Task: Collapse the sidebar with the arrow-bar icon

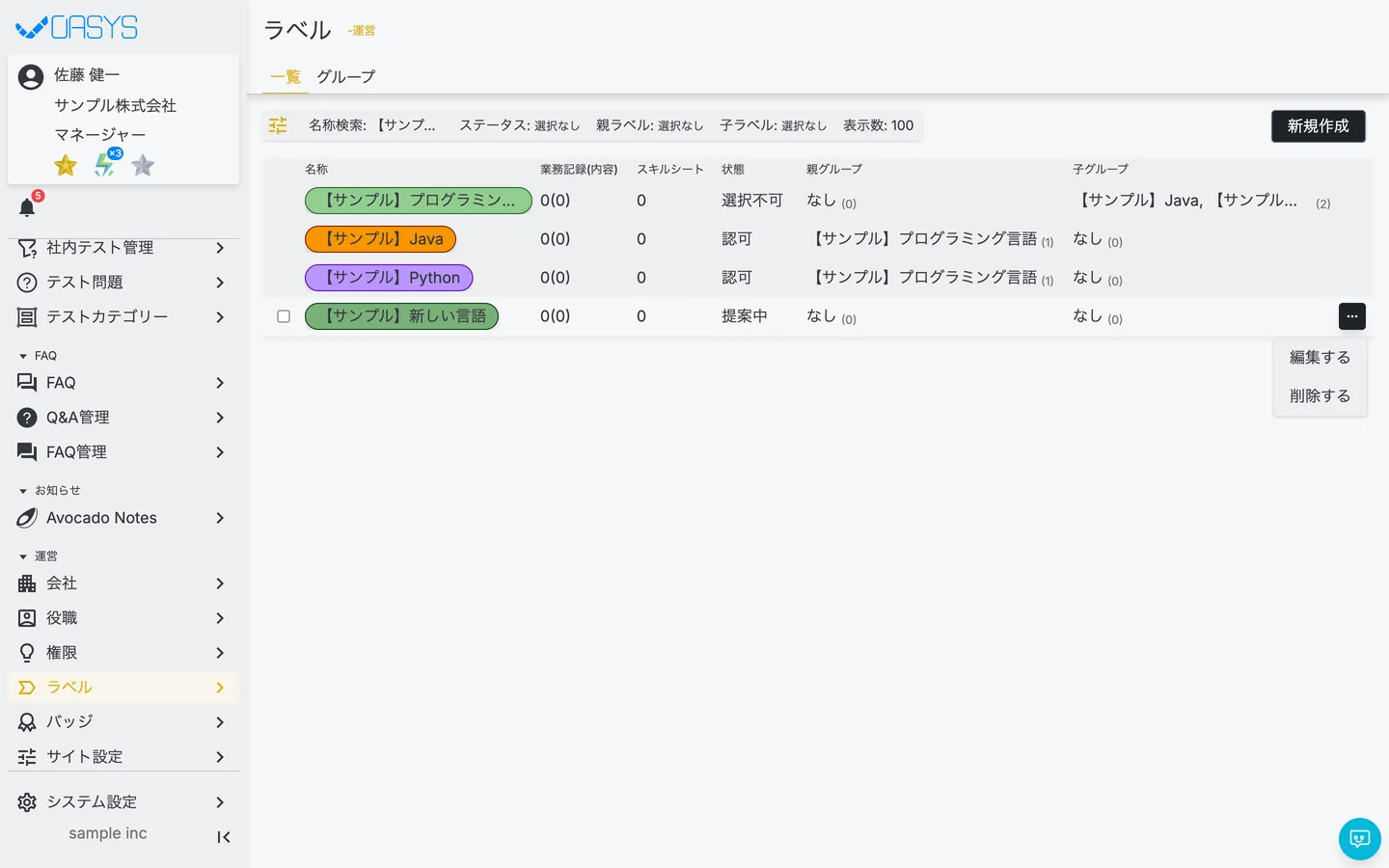Action: (223, 837)
